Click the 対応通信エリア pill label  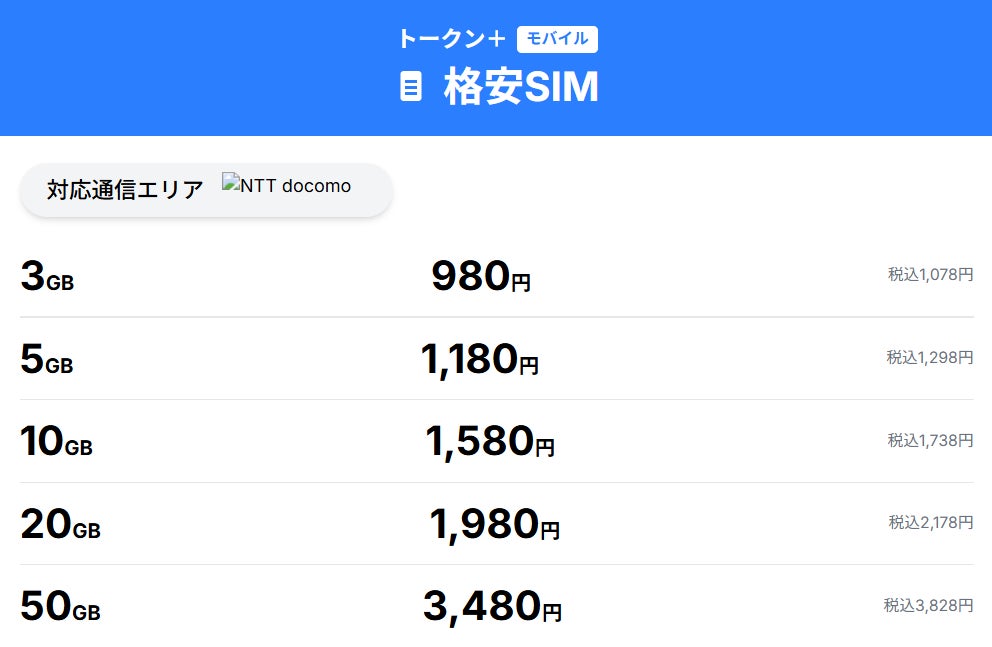[x=125, y=189]
